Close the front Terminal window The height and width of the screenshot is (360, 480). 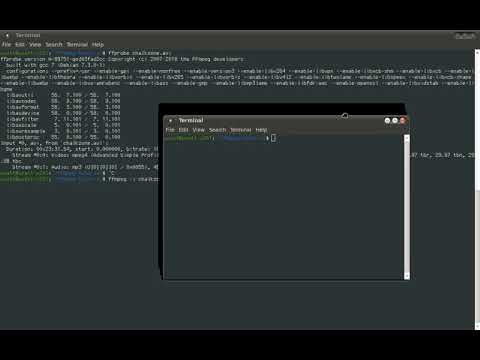403,120
